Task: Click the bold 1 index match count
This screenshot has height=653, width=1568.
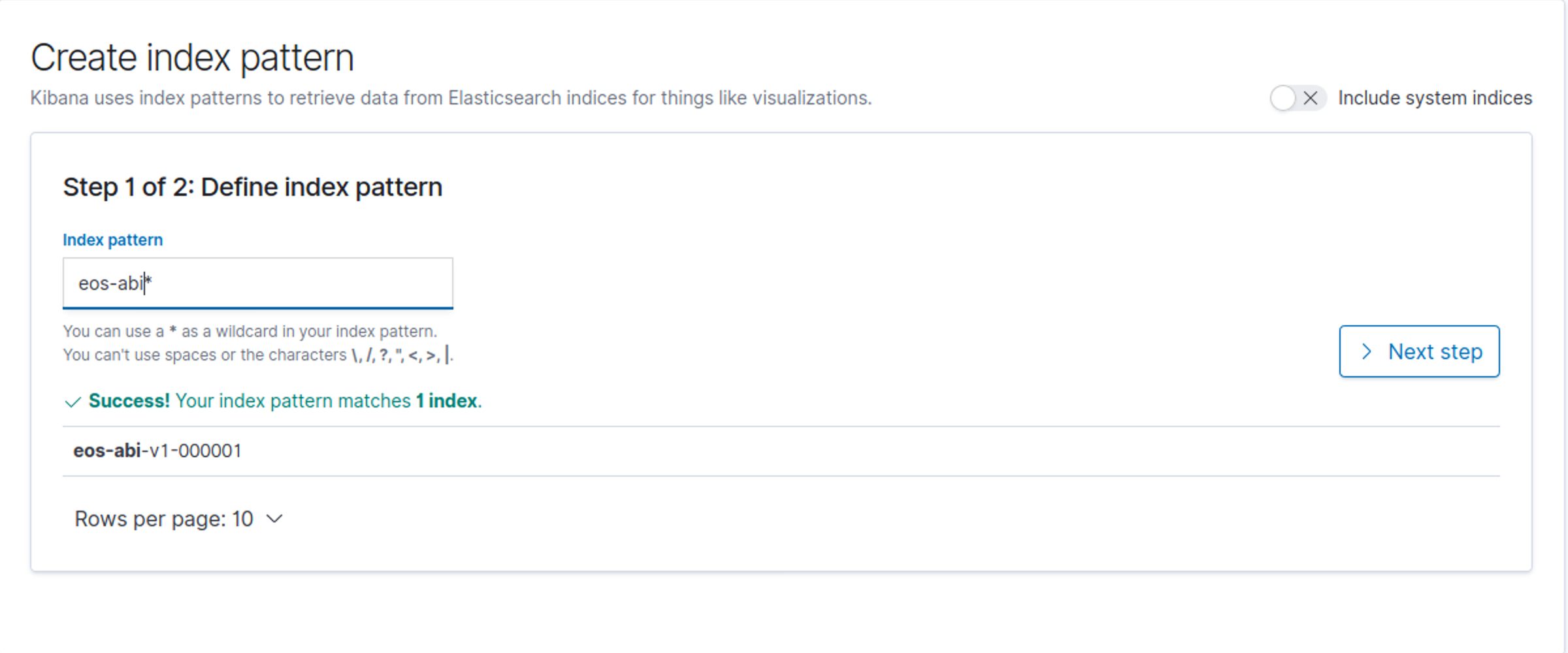Action: tap(447, 401)
